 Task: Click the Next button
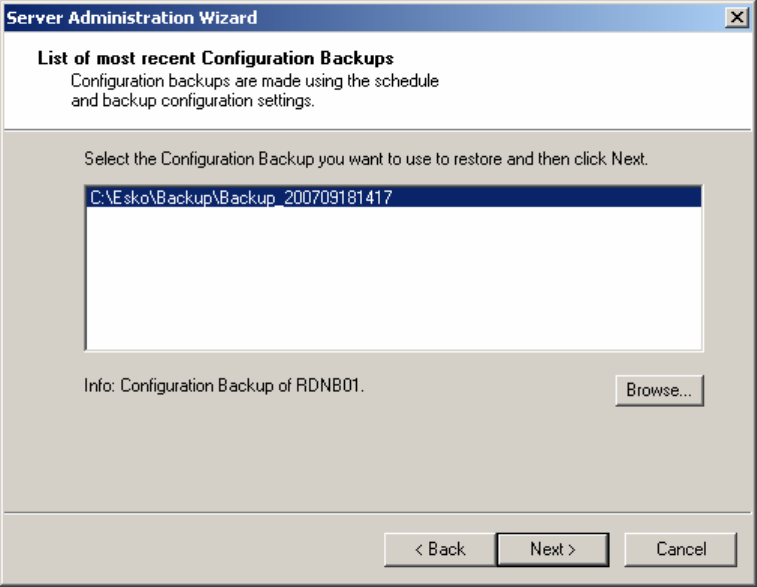coord(552,549)
